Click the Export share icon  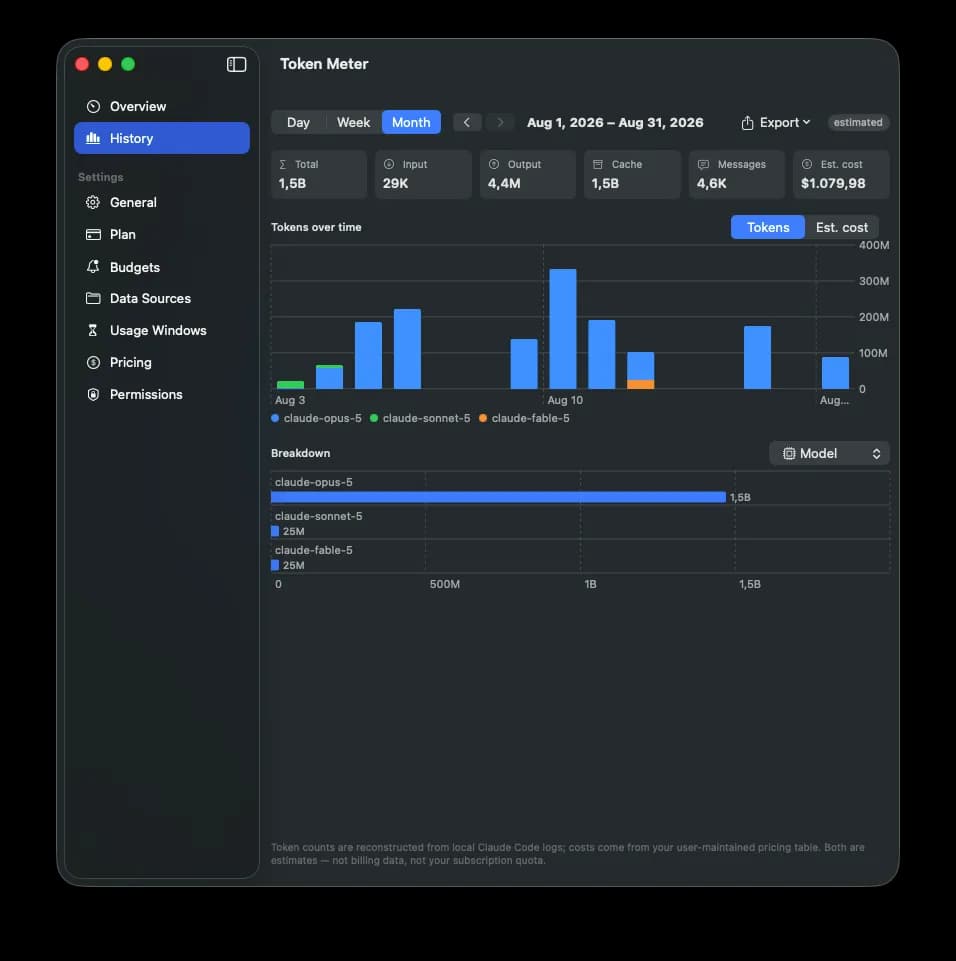(747, 123)
